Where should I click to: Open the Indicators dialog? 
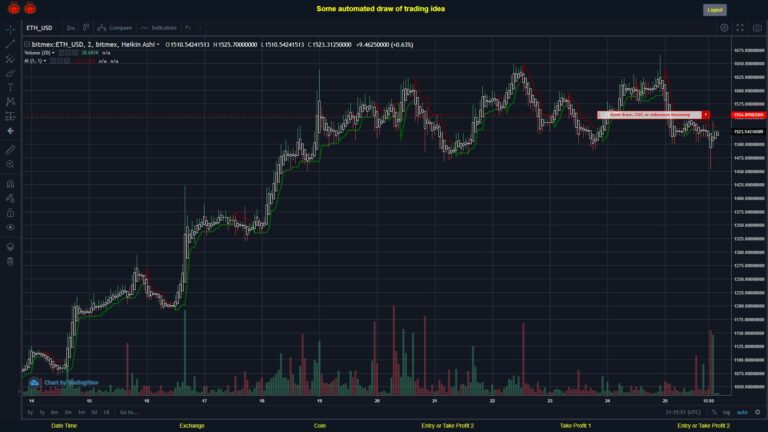pos(159,28)
